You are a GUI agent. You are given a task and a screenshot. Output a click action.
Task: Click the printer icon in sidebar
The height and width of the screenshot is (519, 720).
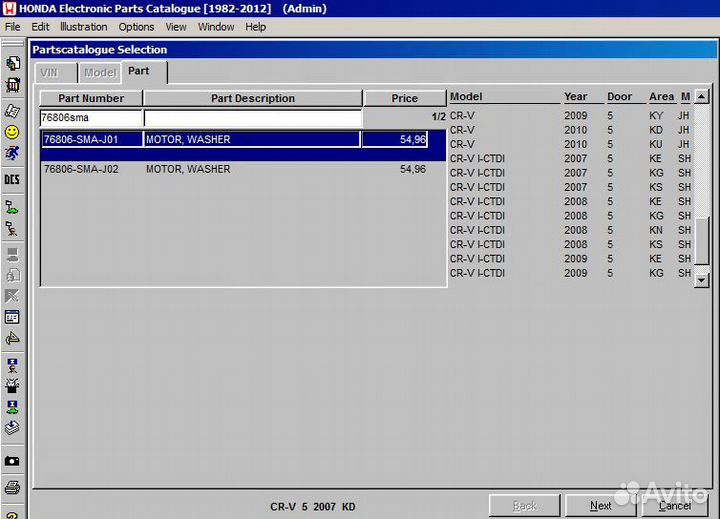[x=12, y=487]
